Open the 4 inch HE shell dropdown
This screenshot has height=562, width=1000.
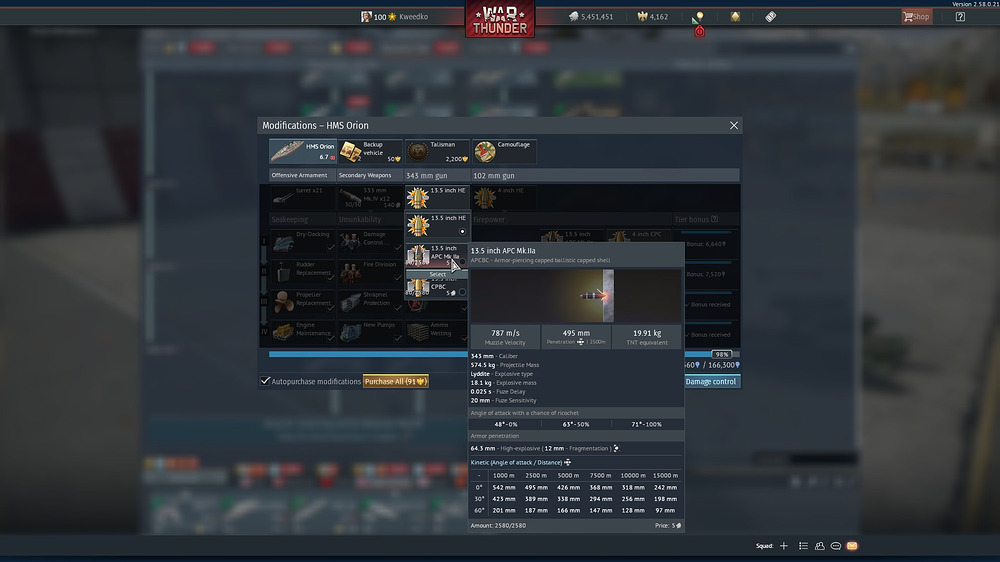504,198
